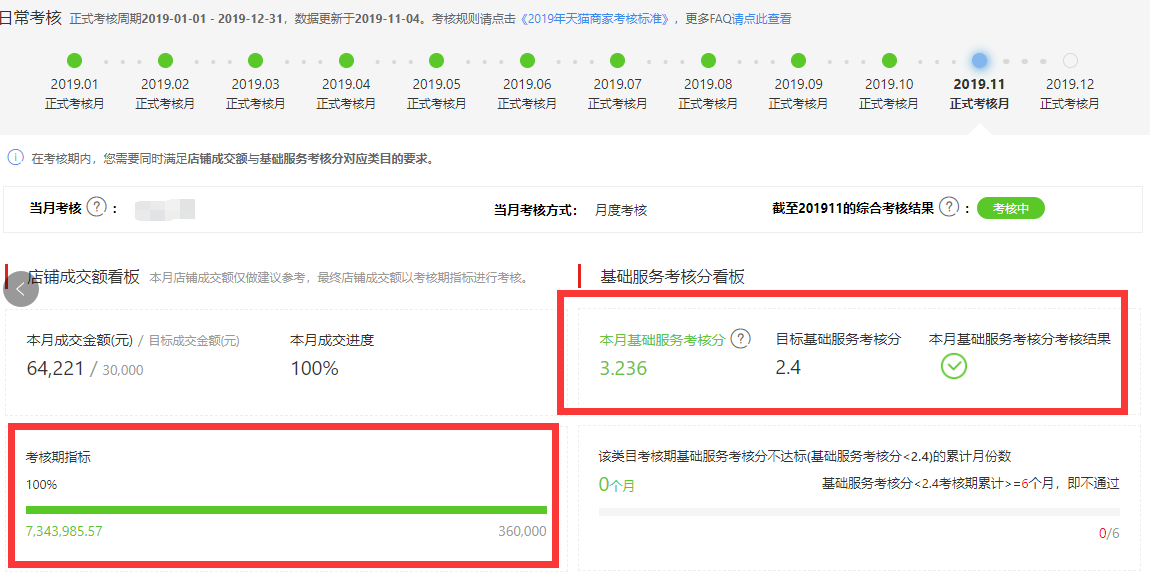The image size is (1150, 581).
Task: Click the 30,000 target amount
Action: pyautogui.click(x=122, y=370)
